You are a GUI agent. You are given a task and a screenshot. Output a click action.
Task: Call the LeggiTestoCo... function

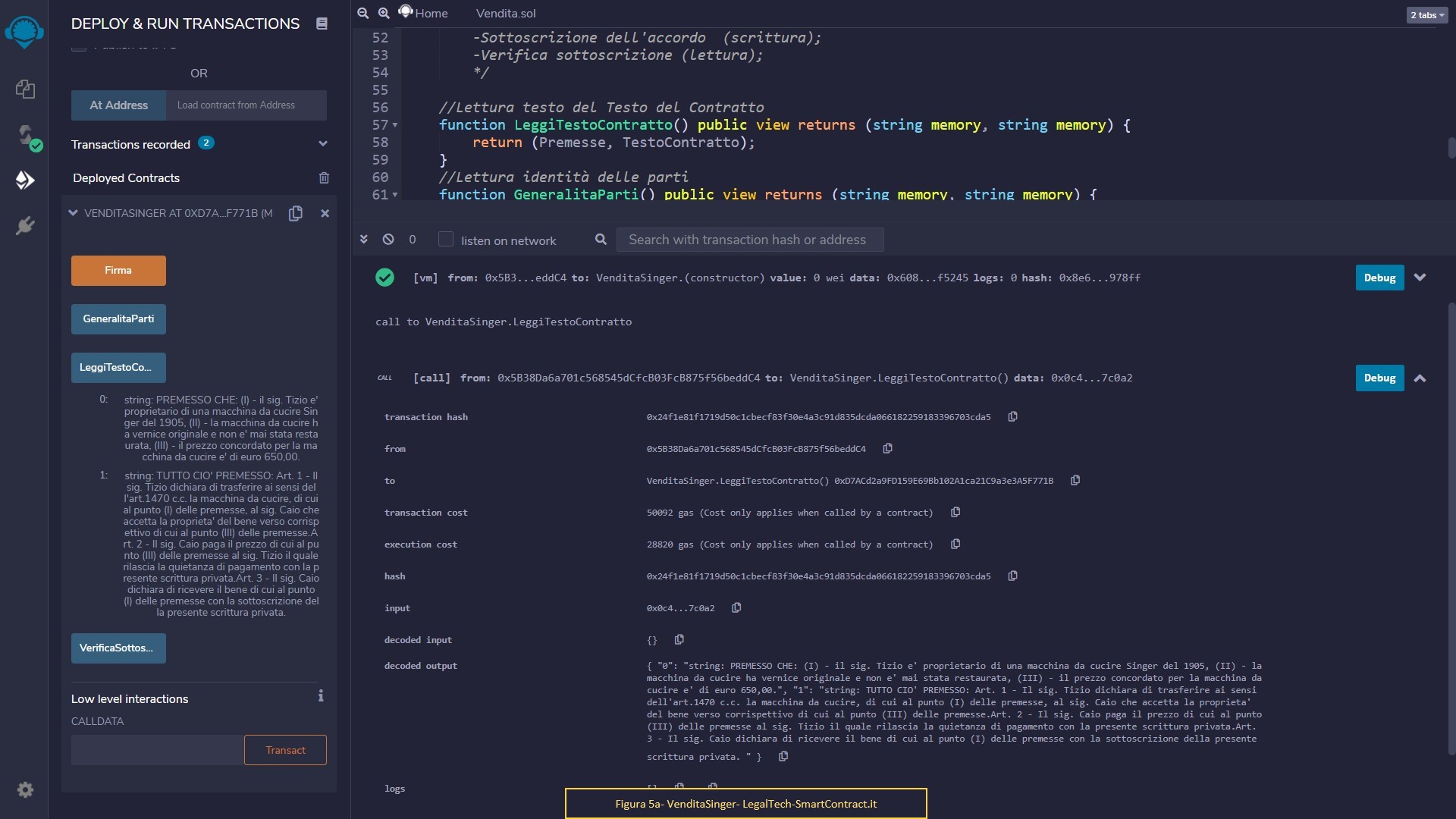pyautogui.click(x=118, y=368)
